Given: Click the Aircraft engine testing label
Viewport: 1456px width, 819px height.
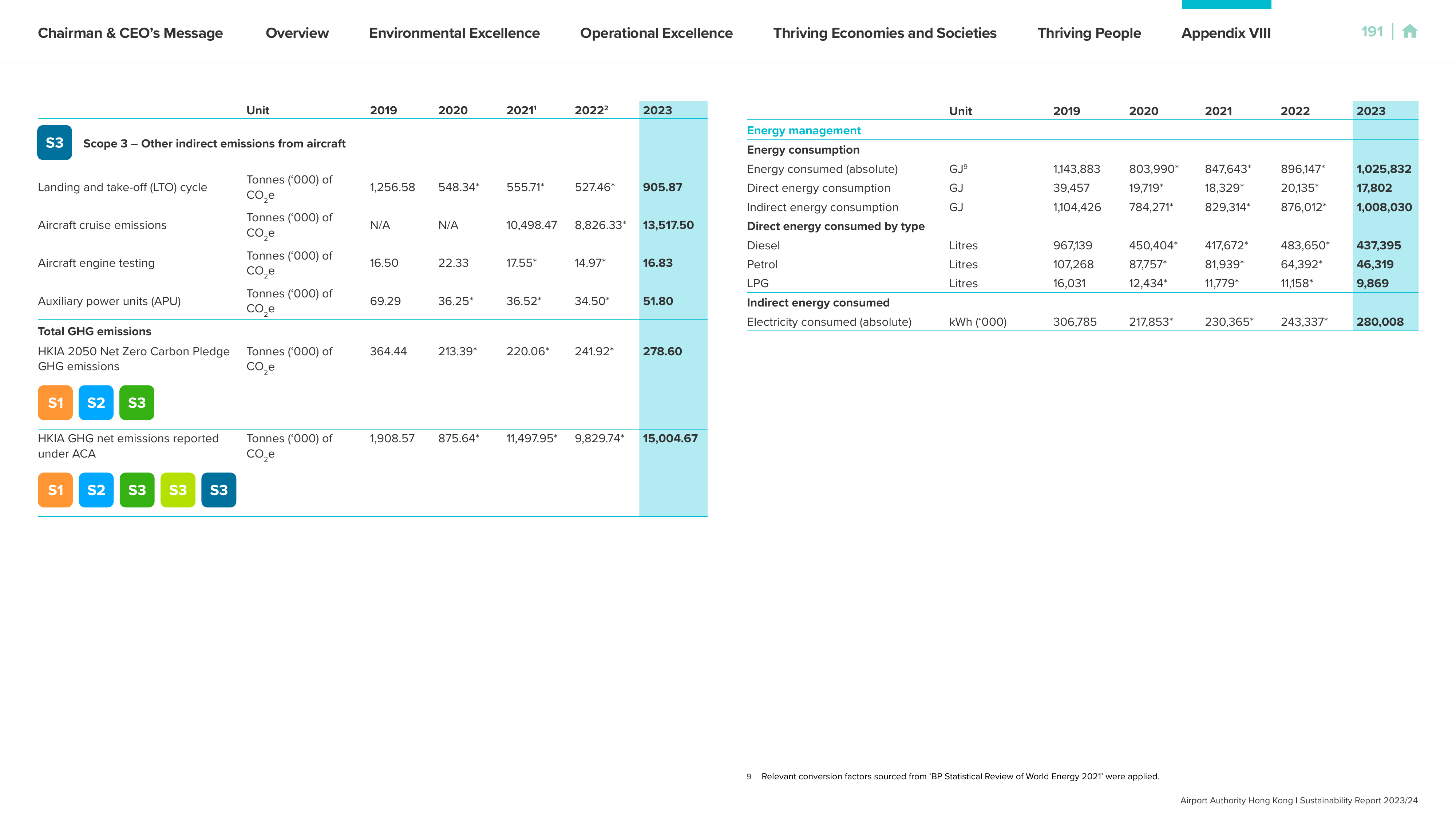Looking at the screenshot, I should (x=96, y=263).
